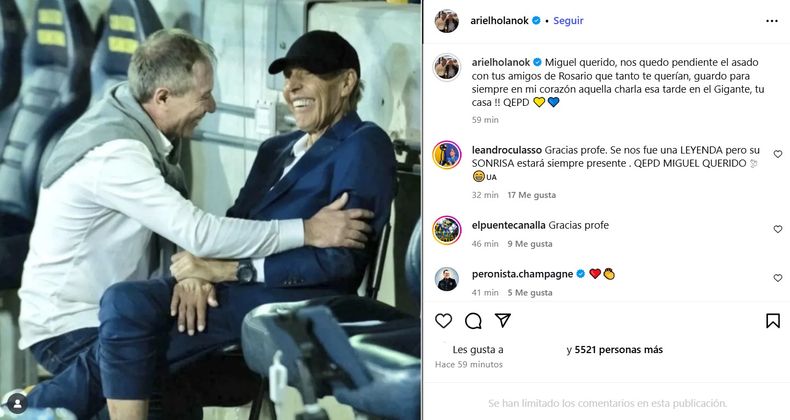This screenshot has width=790, height=420.
Task: Open leandroculasso's profile avatar
Action: (x=447, y=155)
